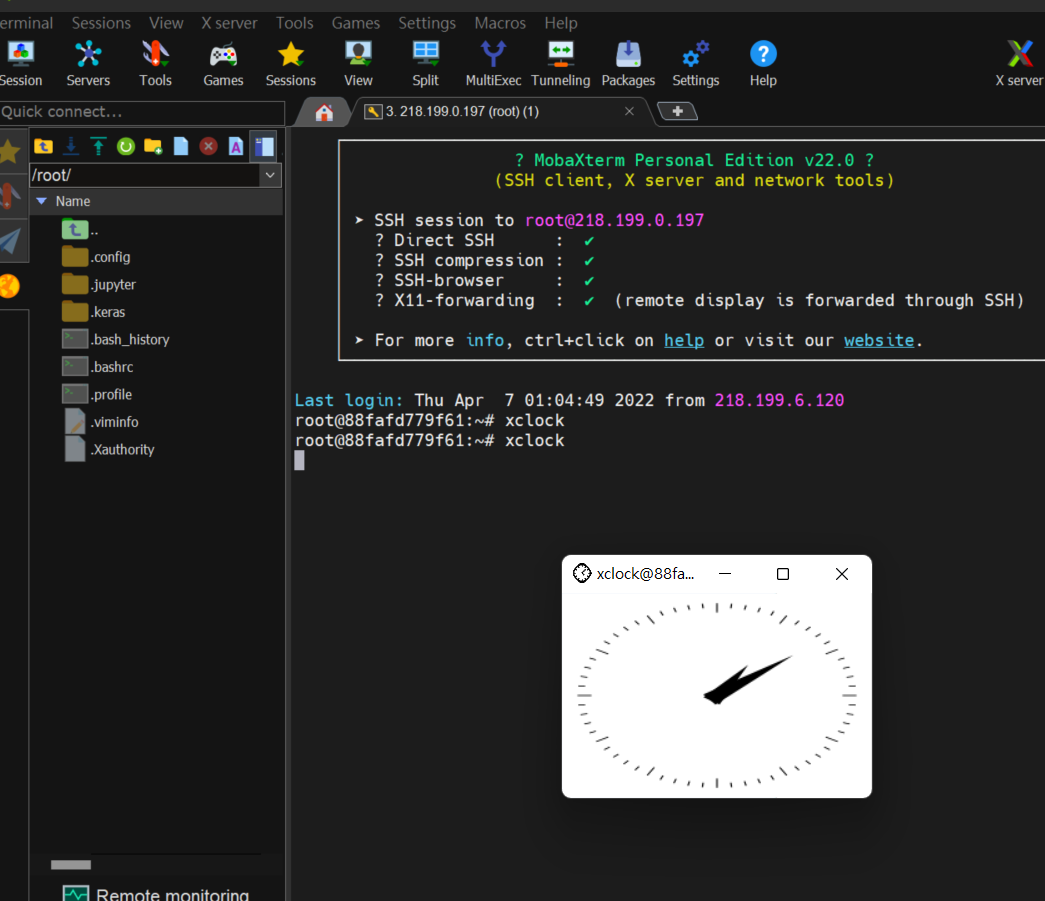Click the home tab icon
Image resolution: width=1045 pixels, height=901 pixels.
click(x=324, y=112)
